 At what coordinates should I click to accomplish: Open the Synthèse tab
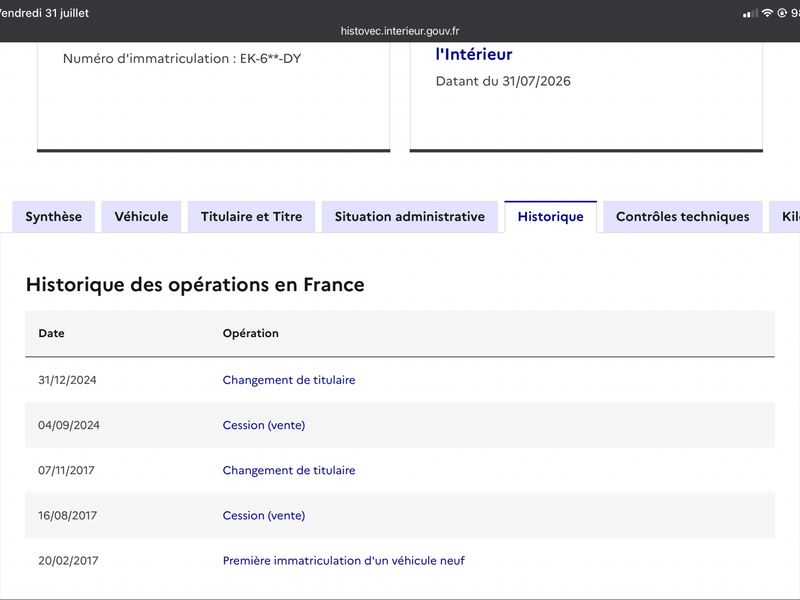(54, 217)
